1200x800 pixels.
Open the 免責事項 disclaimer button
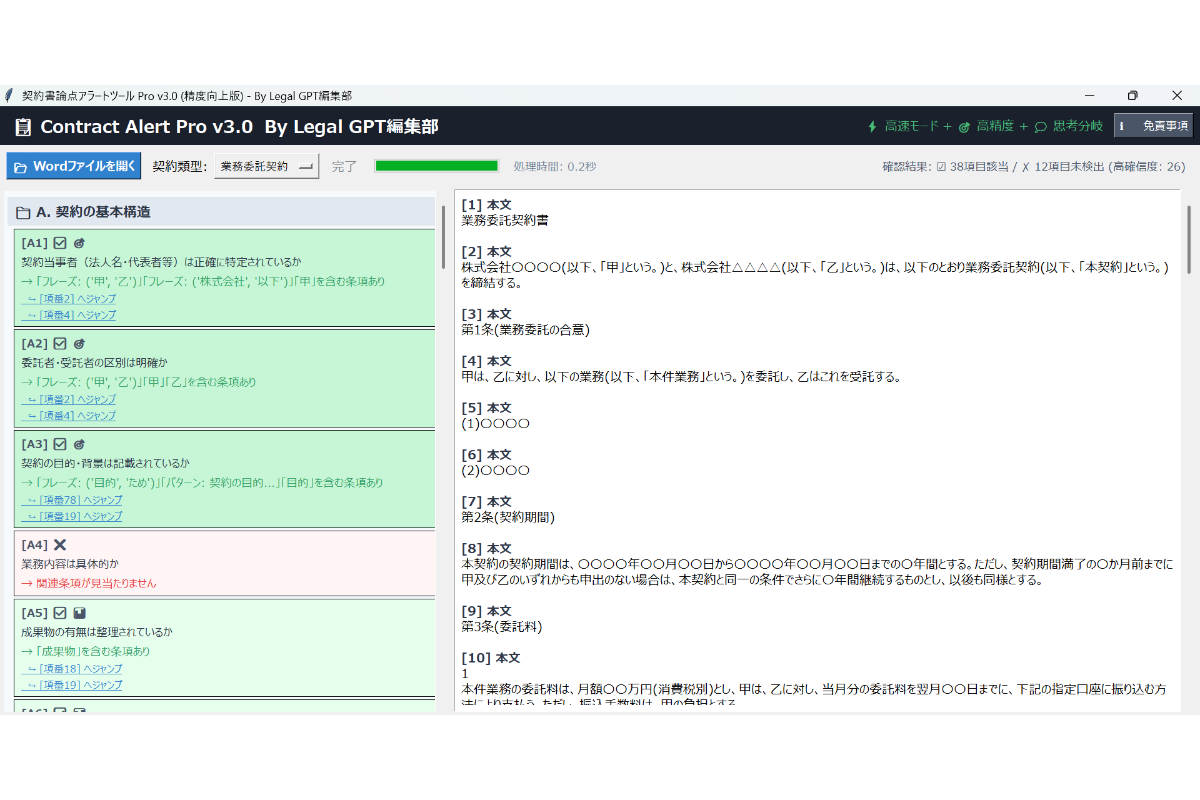point(1153,126)
